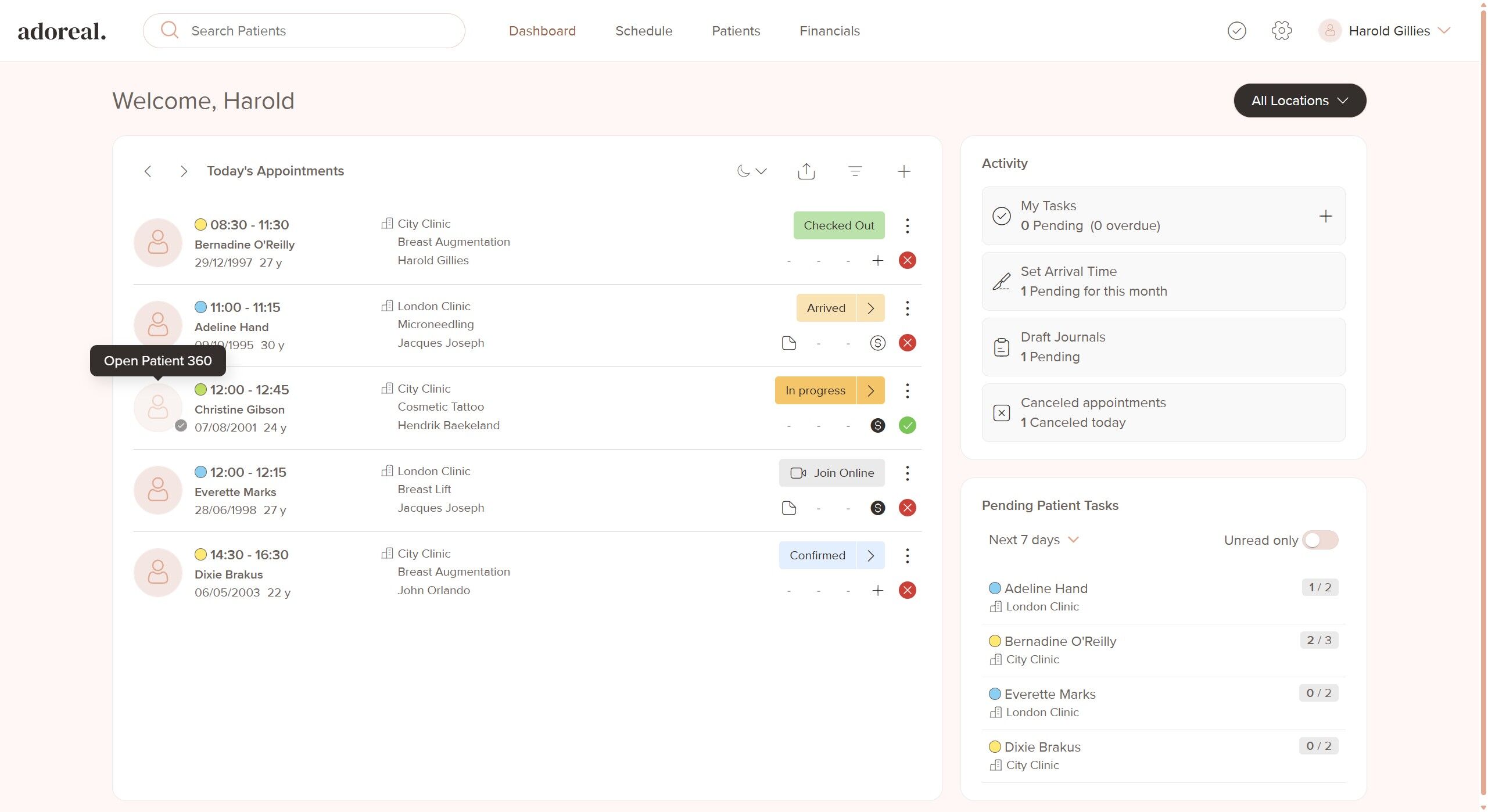Click the tasks checkmark icon in top bar
The height and width of the screenshot is (812, 1488).
coord(1236,31)
